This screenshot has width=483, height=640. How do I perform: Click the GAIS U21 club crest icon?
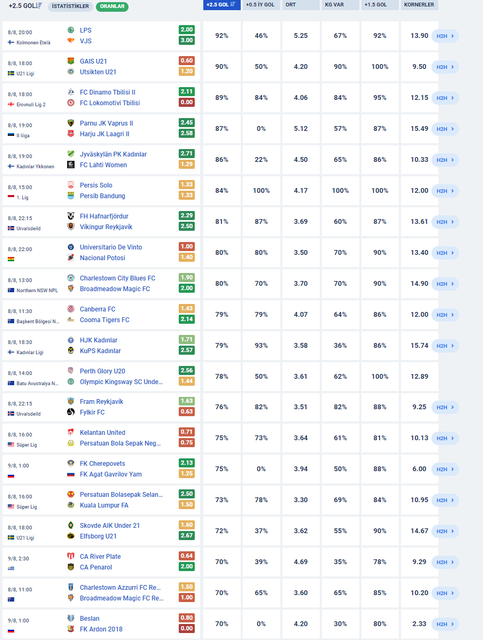pyautogui.click(x=71, y=61)
